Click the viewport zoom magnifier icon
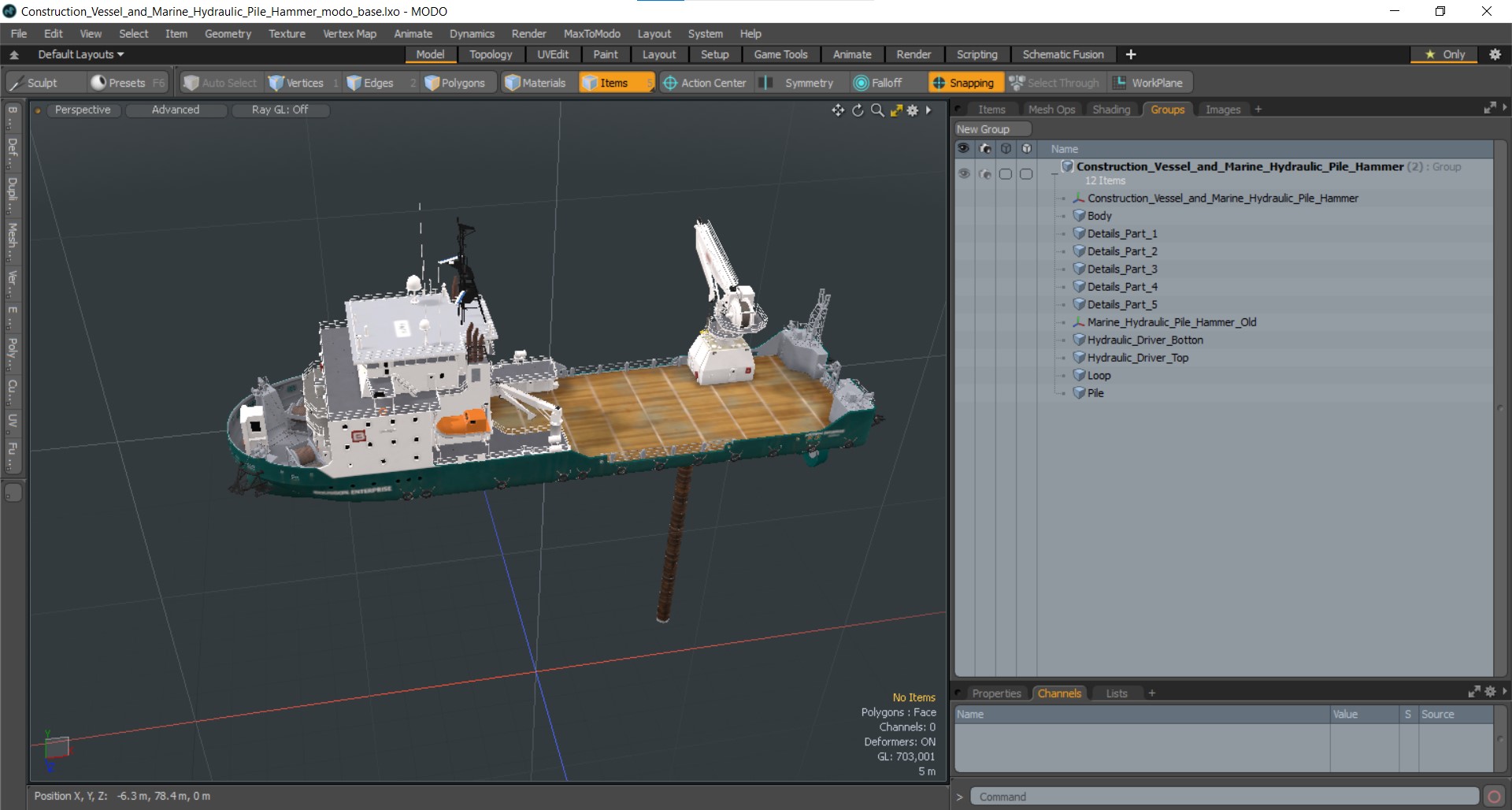This screenshot has height=810, width=1512. [x=877, y=110]
